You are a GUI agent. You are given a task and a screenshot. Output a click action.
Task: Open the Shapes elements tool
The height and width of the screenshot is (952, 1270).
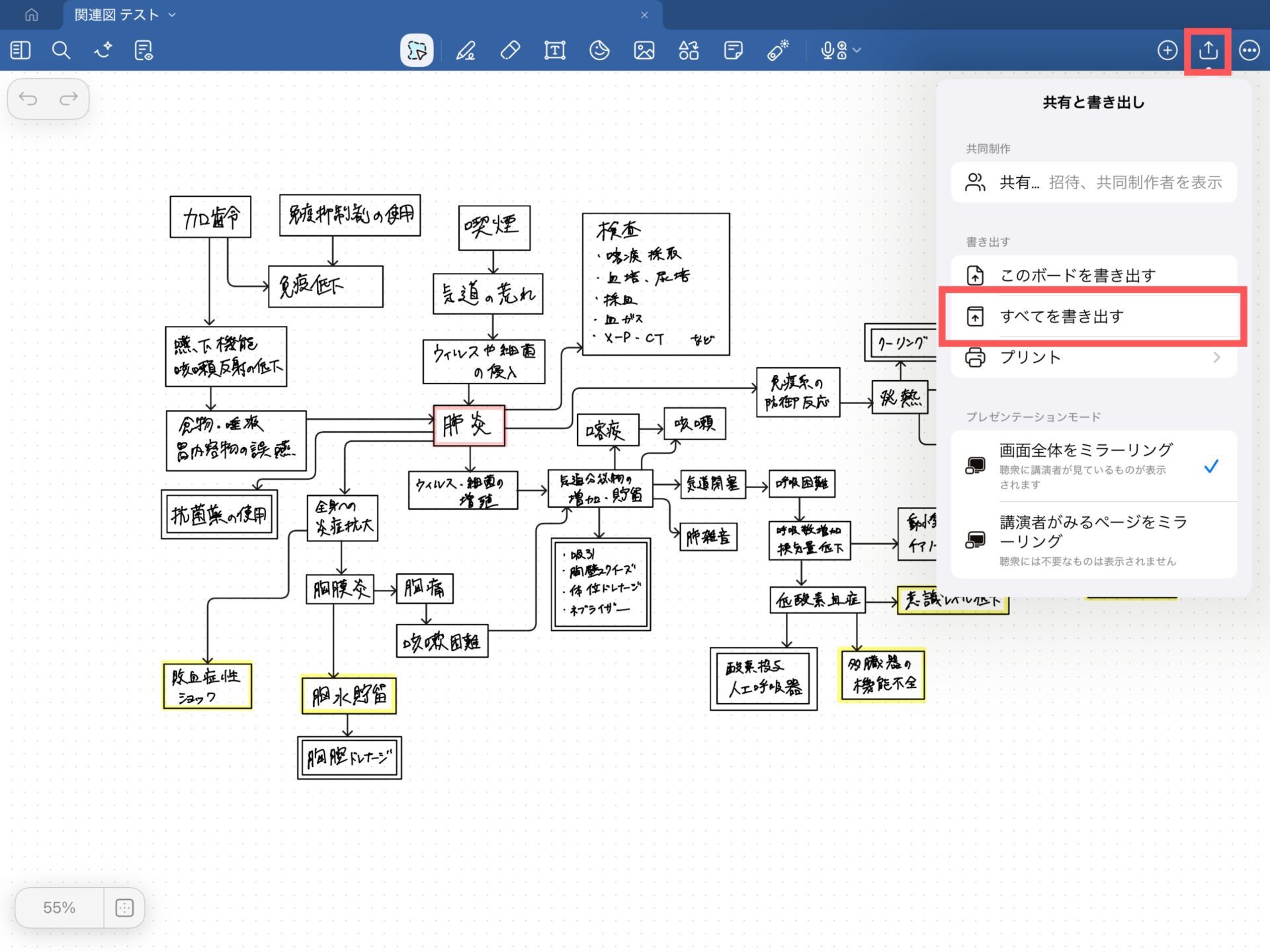688,50
